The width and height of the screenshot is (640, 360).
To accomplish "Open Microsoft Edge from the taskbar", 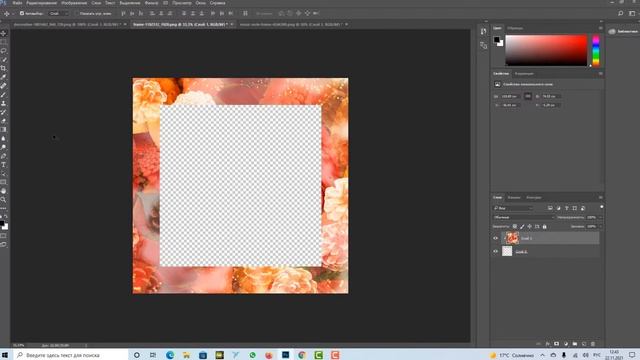I will point(170,355).
